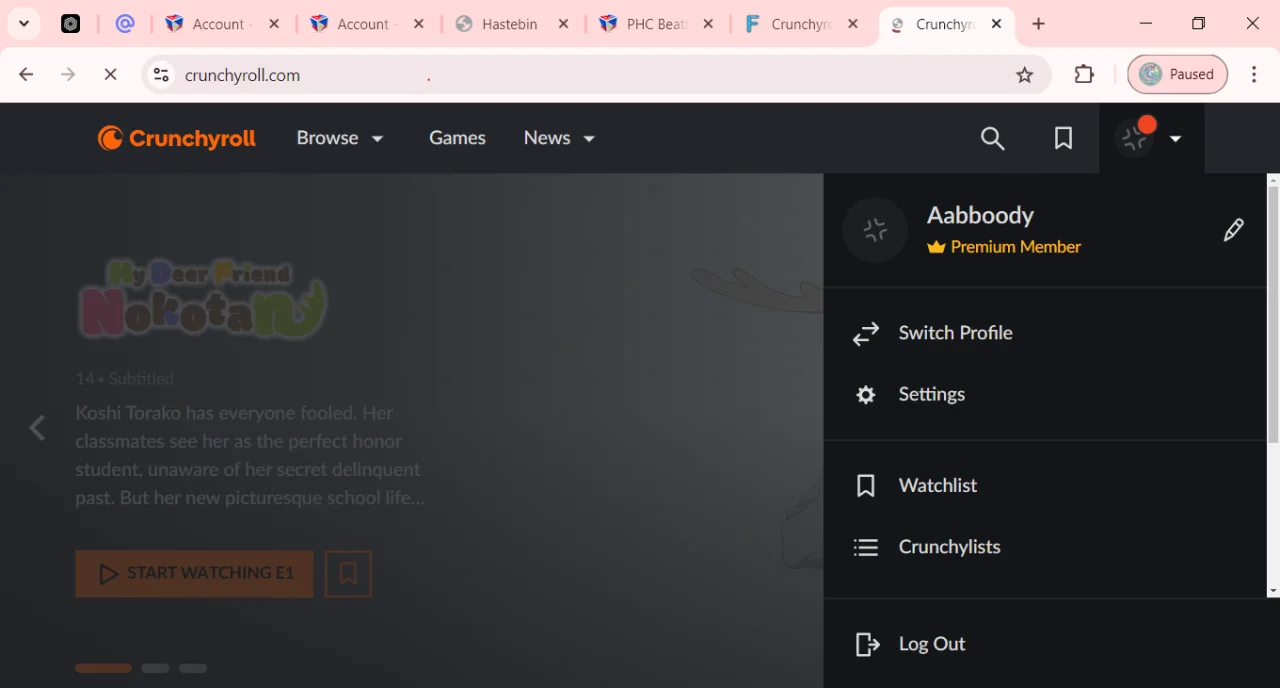Click the Aabboody username

click(x=980, y=215)
